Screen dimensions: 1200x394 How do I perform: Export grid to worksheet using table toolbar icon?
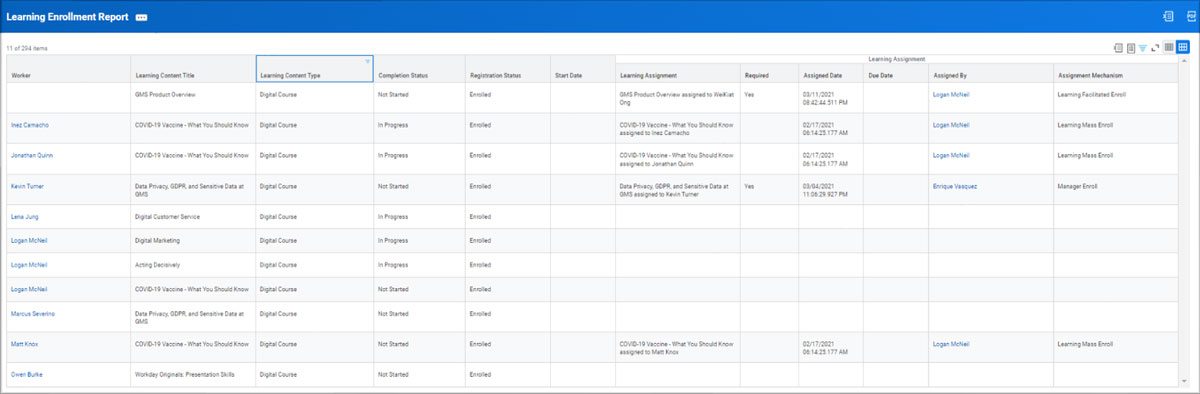point(1131,47)
